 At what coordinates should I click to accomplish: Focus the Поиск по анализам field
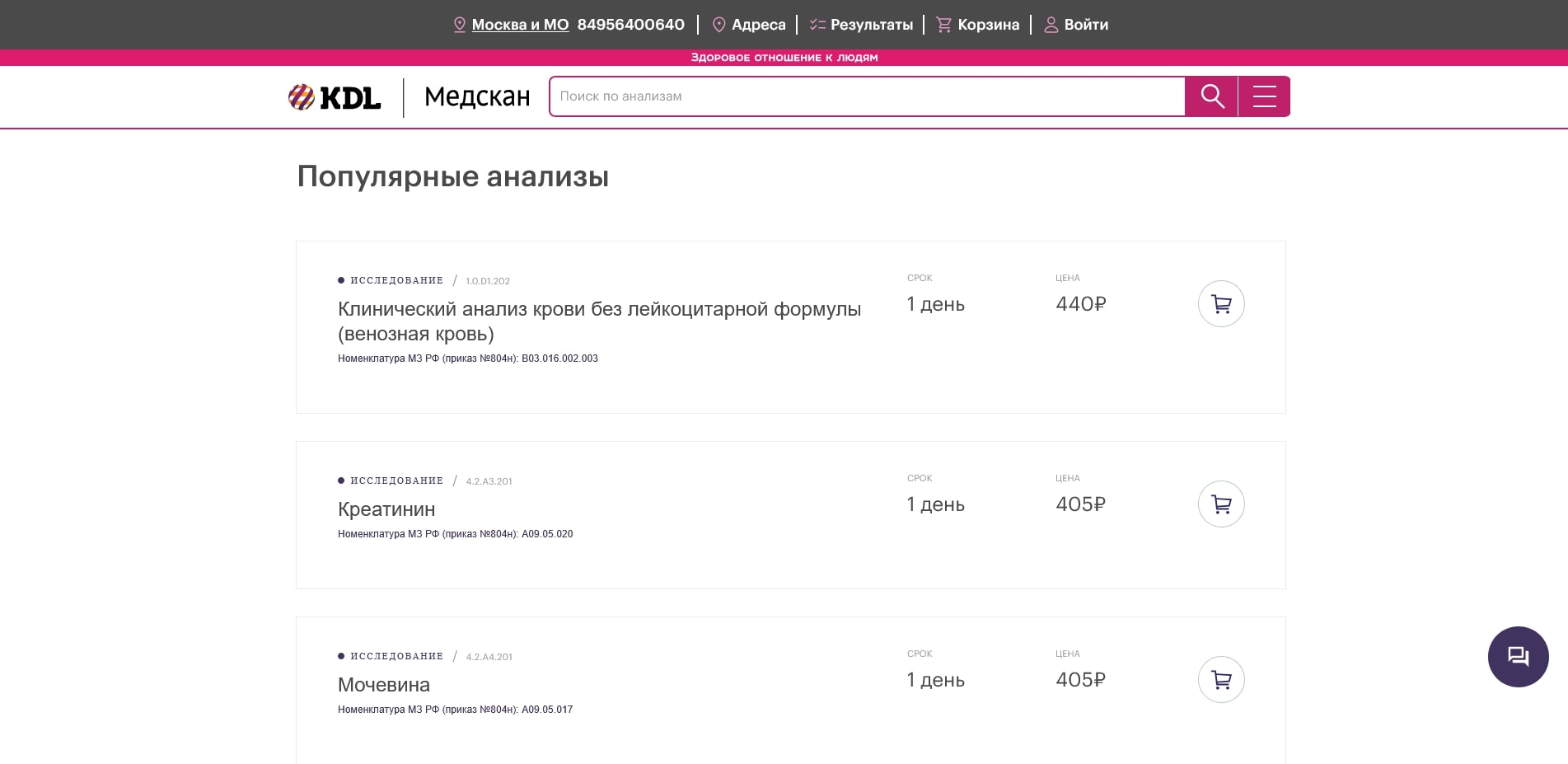click(x=867, y=96)
